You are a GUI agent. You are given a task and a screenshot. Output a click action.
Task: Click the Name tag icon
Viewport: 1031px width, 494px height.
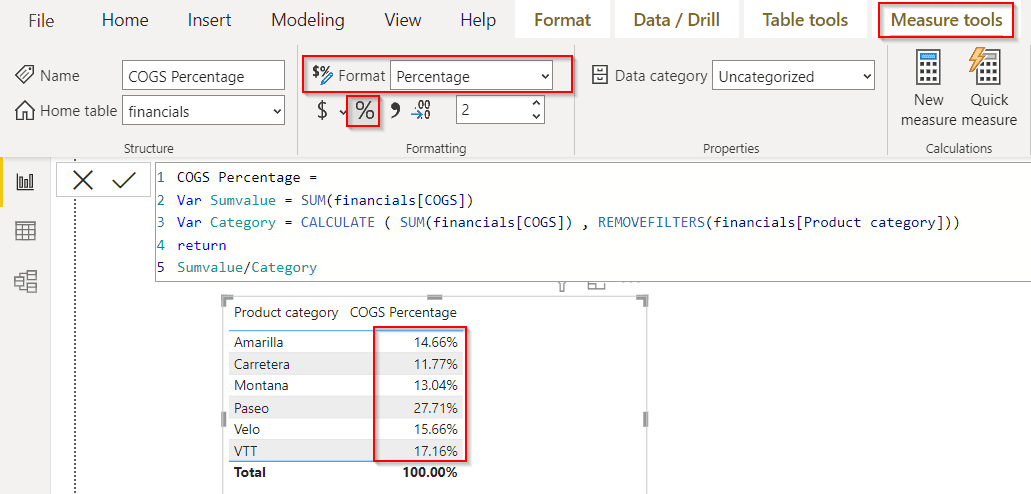(x=24, y=76)
